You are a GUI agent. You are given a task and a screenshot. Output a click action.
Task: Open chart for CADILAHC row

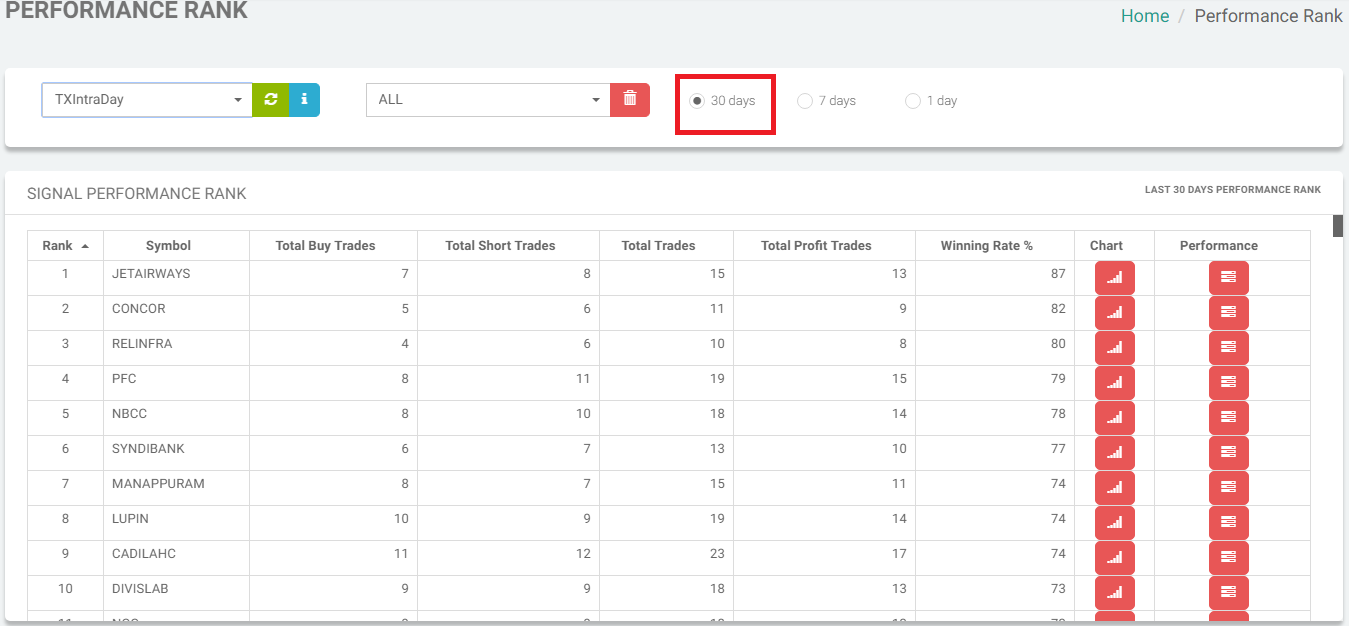tap(1115, 557)
